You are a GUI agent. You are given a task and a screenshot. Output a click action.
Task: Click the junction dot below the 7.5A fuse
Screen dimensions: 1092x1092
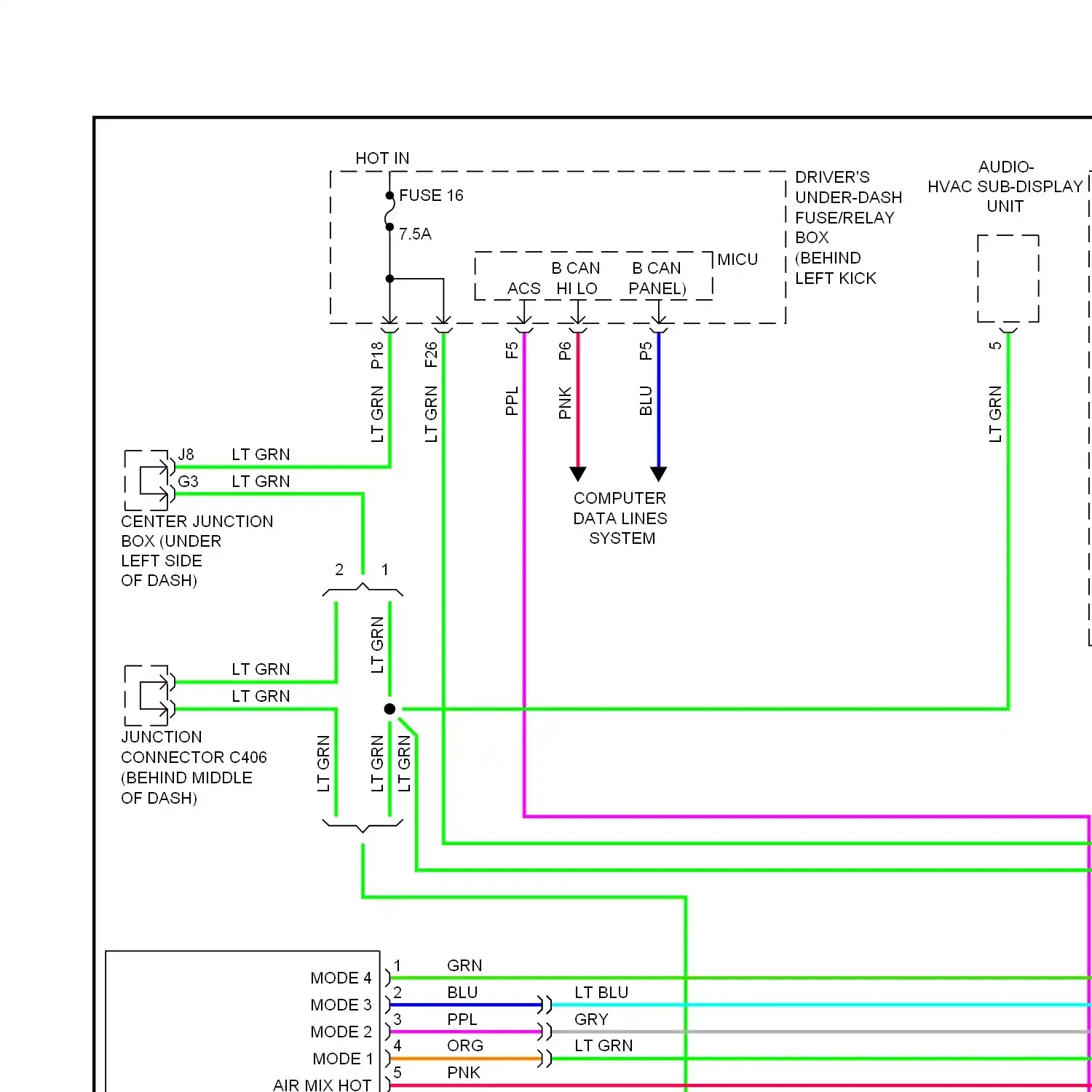(390, 279)
